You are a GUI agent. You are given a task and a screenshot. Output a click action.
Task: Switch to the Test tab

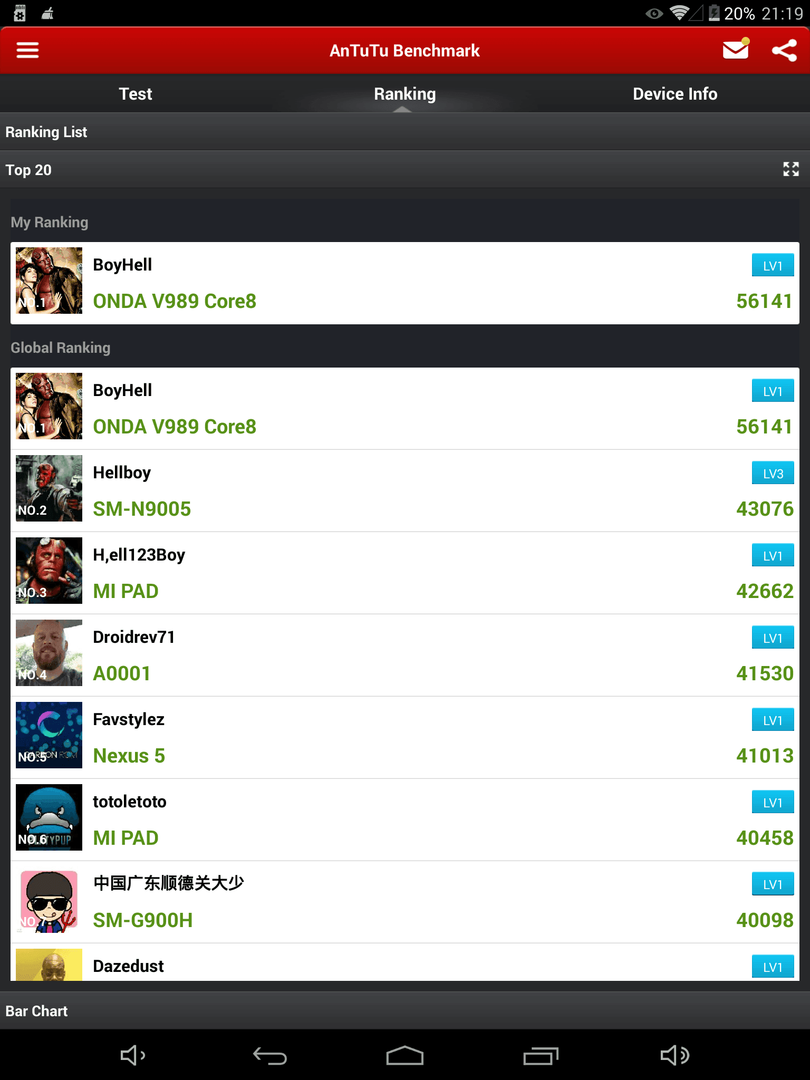pyautogui.click(x=135, y=94)
